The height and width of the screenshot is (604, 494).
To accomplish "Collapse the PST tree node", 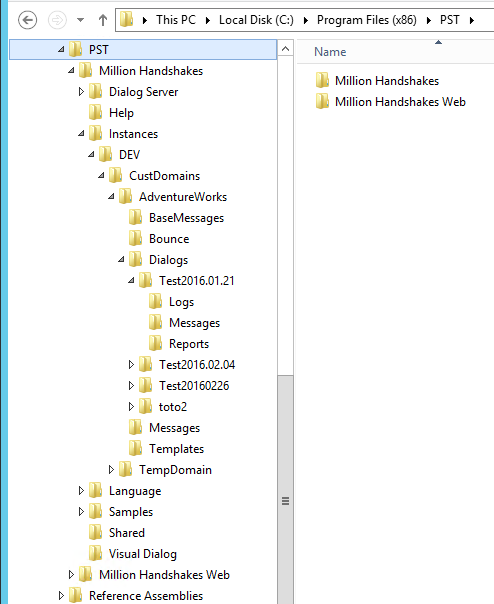I will click(x=61, y=49).
